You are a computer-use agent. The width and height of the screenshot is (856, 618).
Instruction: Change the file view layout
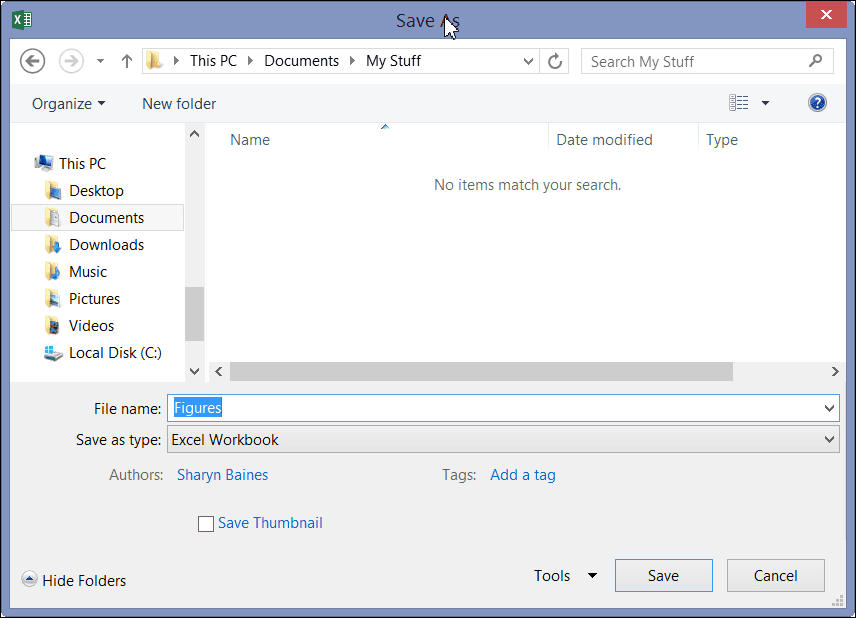[738, 102]
